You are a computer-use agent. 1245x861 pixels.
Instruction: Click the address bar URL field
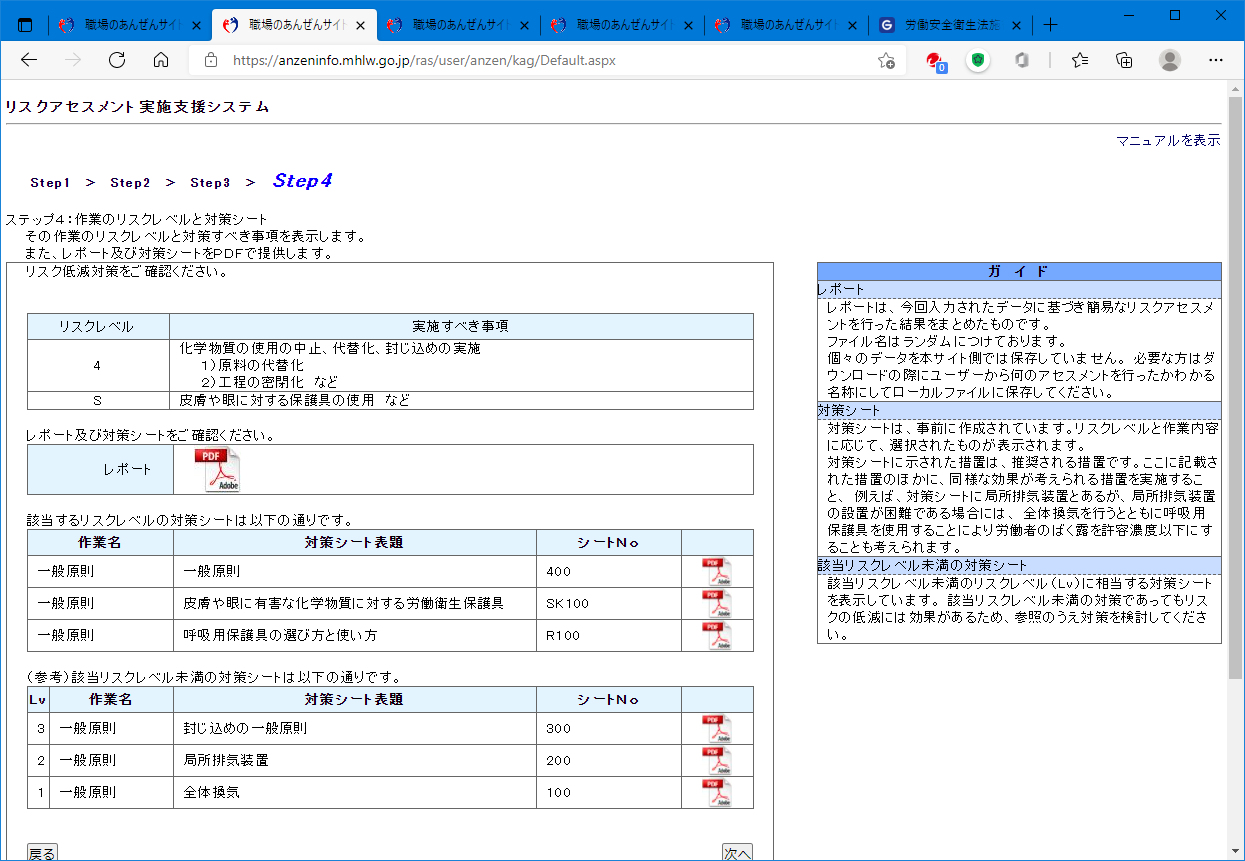tap(540, 60)
